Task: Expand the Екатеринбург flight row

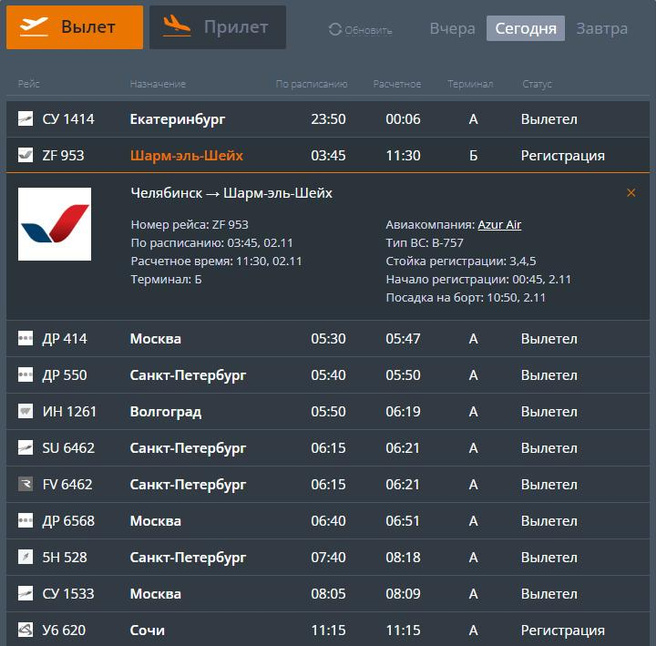Action: click(x=328, y=119)
